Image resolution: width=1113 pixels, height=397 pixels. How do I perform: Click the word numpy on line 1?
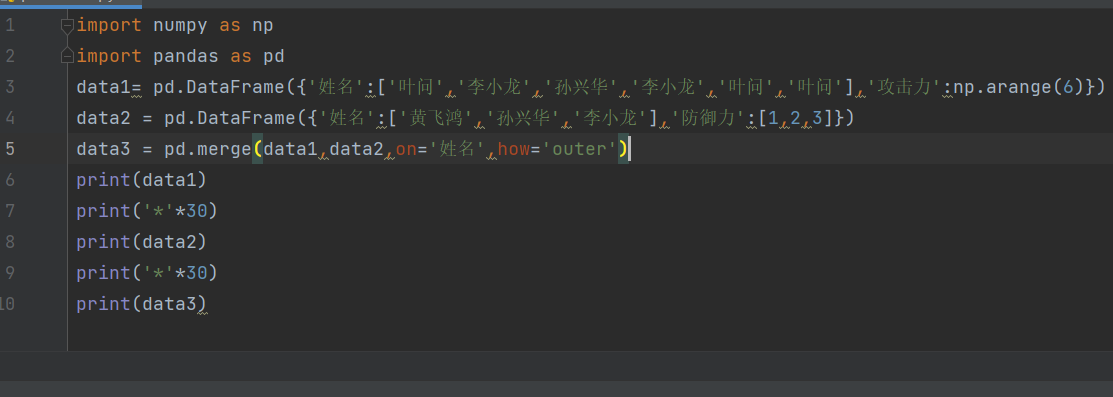180,26
